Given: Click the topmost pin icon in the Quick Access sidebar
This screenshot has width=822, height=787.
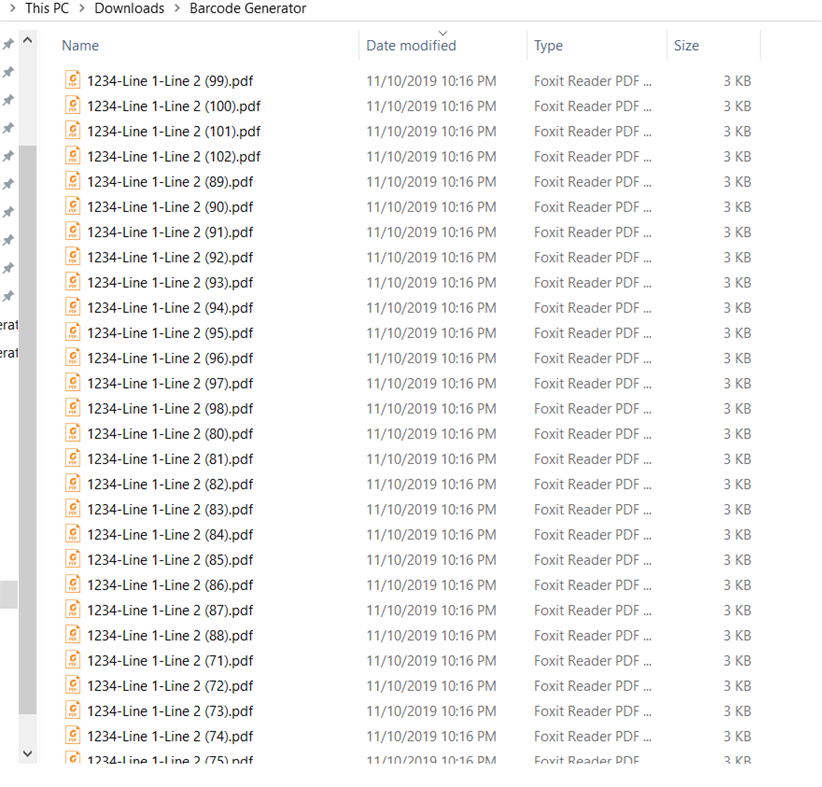Looking at the screenshot, I should pos(8,44).
